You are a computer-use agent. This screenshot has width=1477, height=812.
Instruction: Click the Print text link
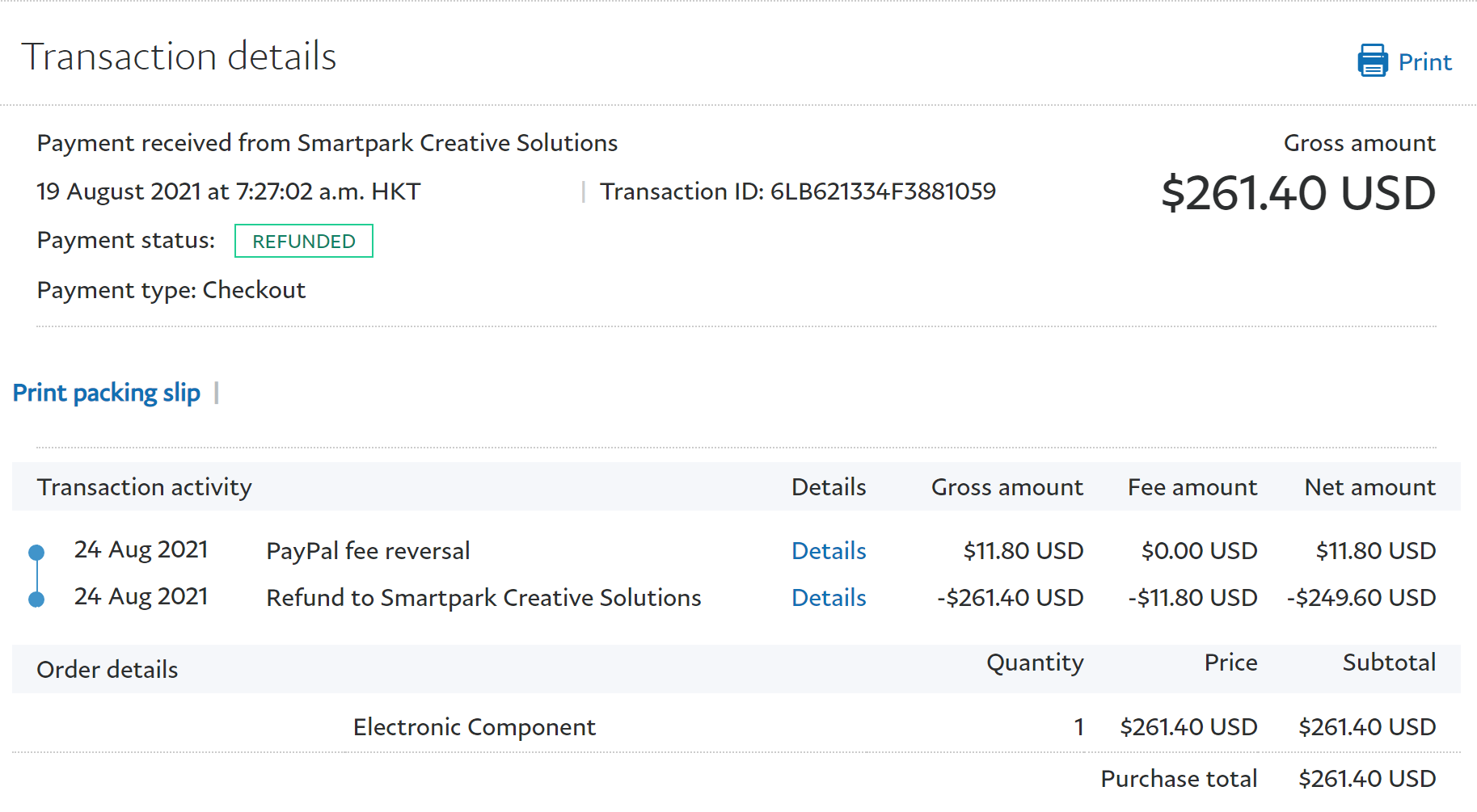(1424, 62)
